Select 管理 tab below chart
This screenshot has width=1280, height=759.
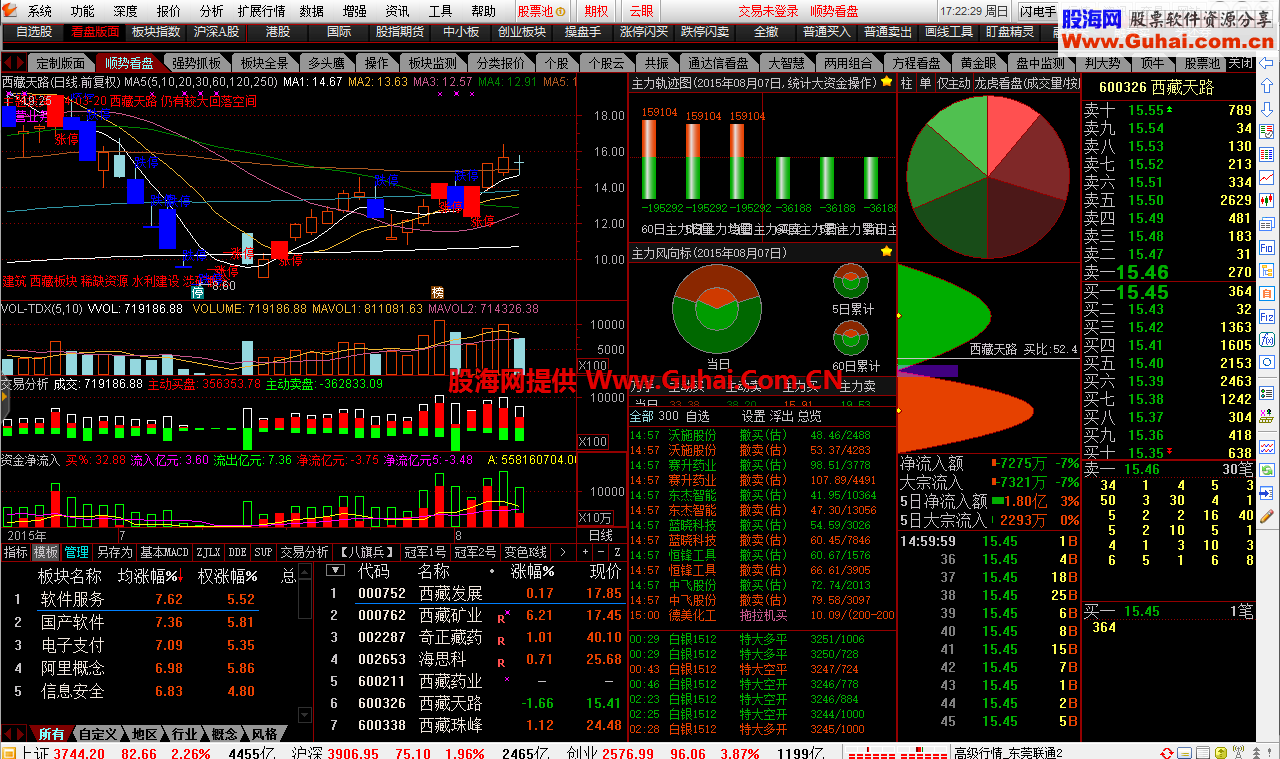pyautogui.click(x=77, y=552)
